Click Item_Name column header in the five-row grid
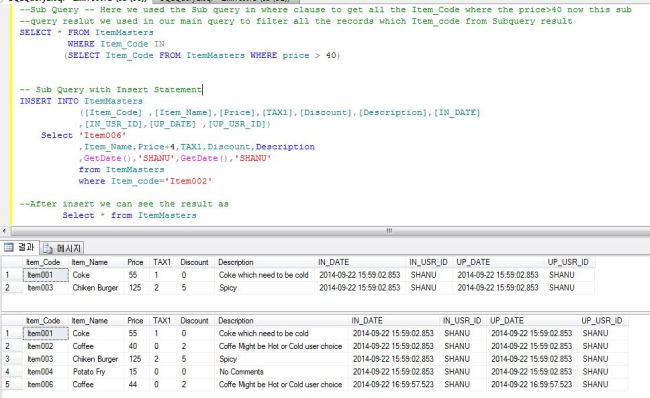Image resolution: width=650 pixels, height=398 pixels. tap(96, 321)
